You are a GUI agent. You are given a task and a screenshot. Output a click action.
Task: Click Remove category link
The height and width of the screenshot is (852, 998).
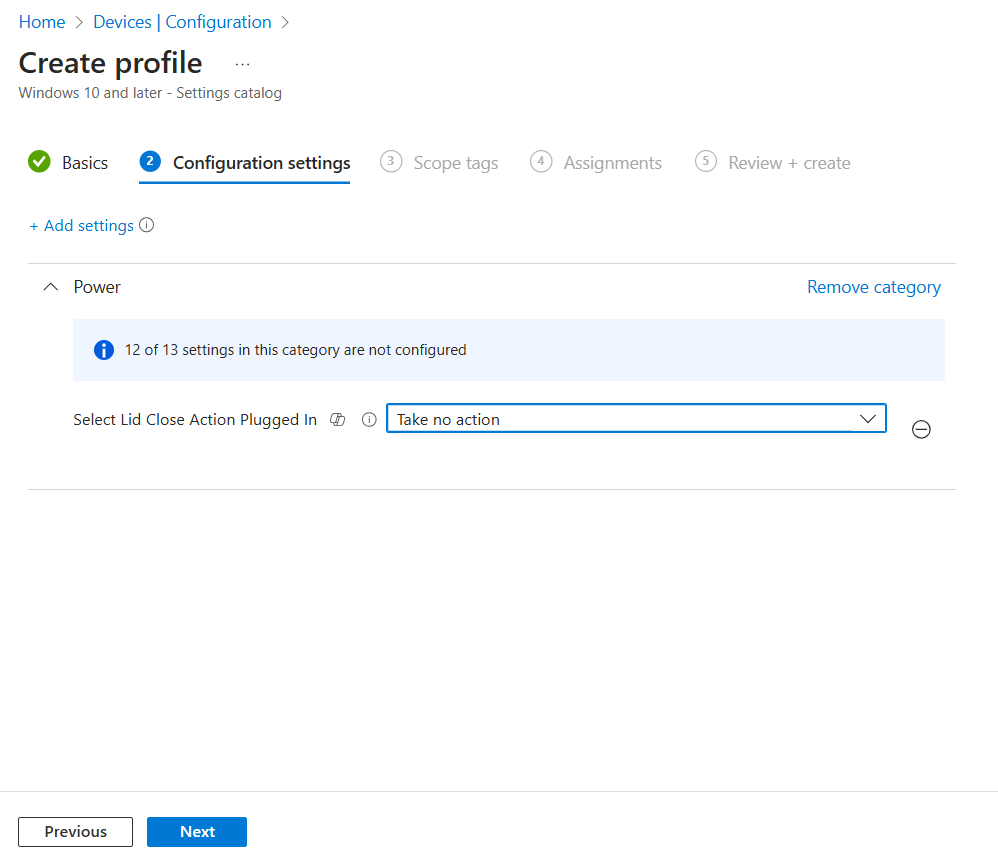[x=874, y=288]
